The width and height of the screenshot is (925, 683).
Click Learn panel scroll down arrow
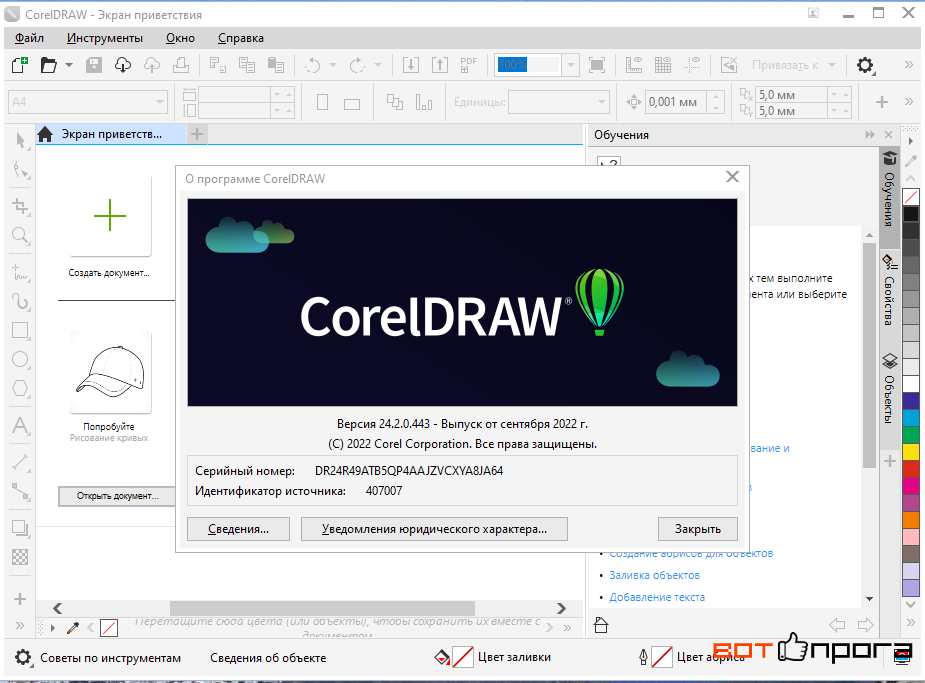[x=870, y=599]
